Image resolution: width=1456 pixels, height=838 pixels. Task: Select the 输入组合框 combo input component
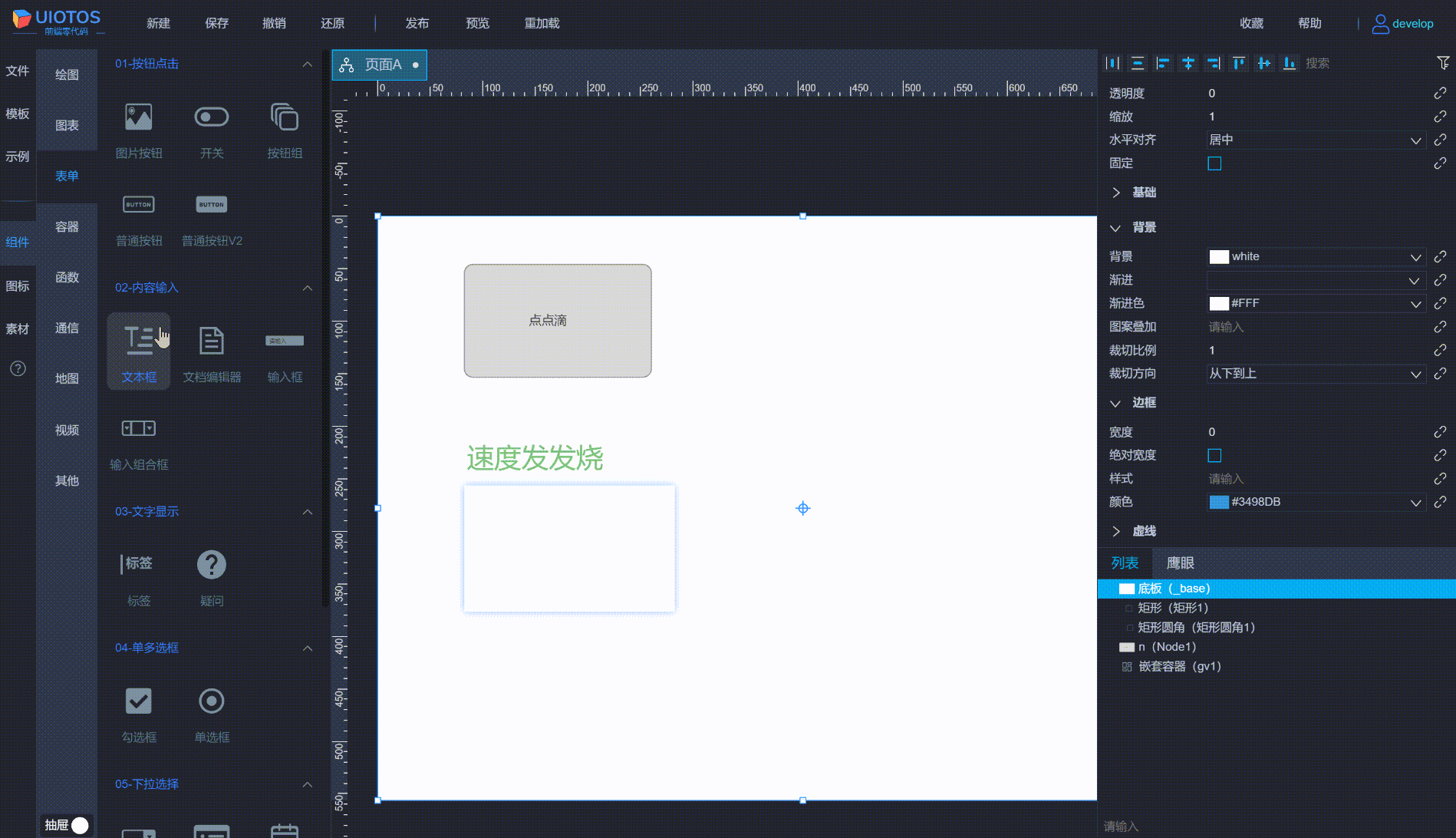138,428
